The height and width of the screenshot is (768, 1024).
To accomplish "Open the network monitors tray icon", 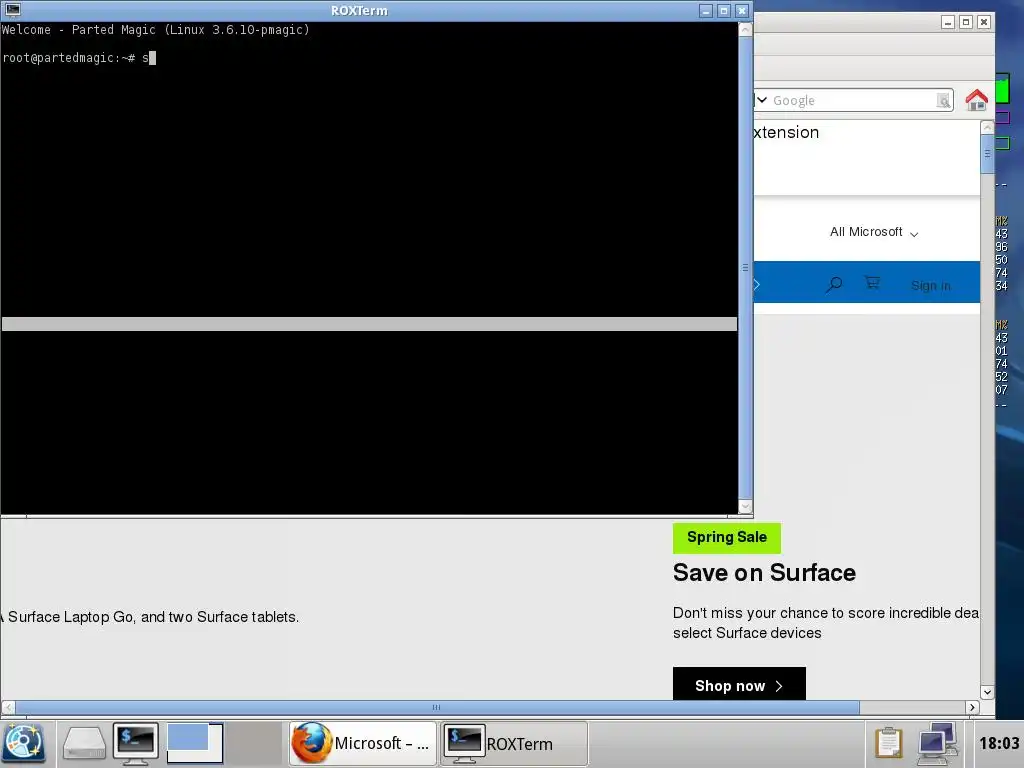I will click(937, 743).
